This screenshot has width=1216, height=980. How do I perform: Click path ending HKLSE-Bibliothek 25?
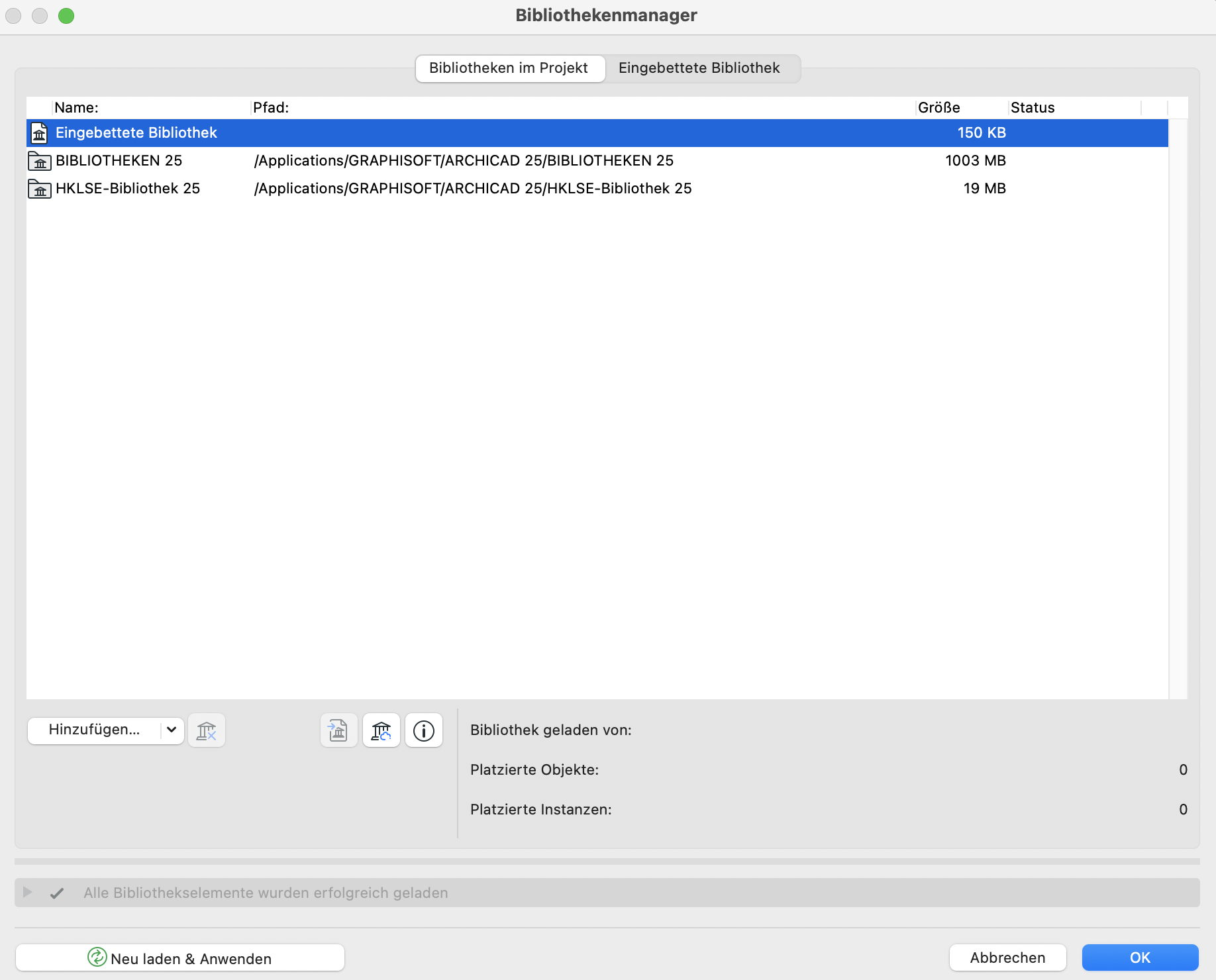tap(473, 189)
